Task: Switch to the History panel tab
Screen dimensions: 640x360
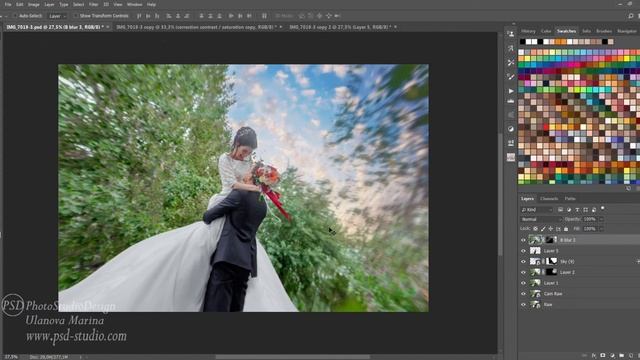Action: [528, 31]
